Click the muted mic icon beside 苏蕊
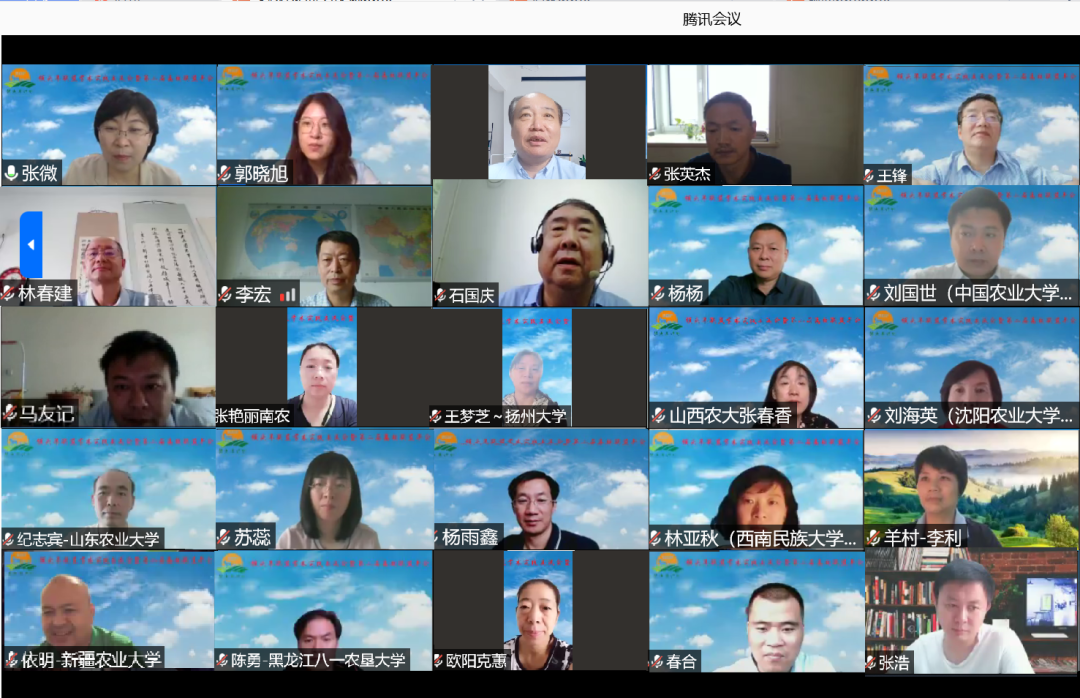This screenshot has height=698, width=1080. pyautogui.click(x=225, y=538)
